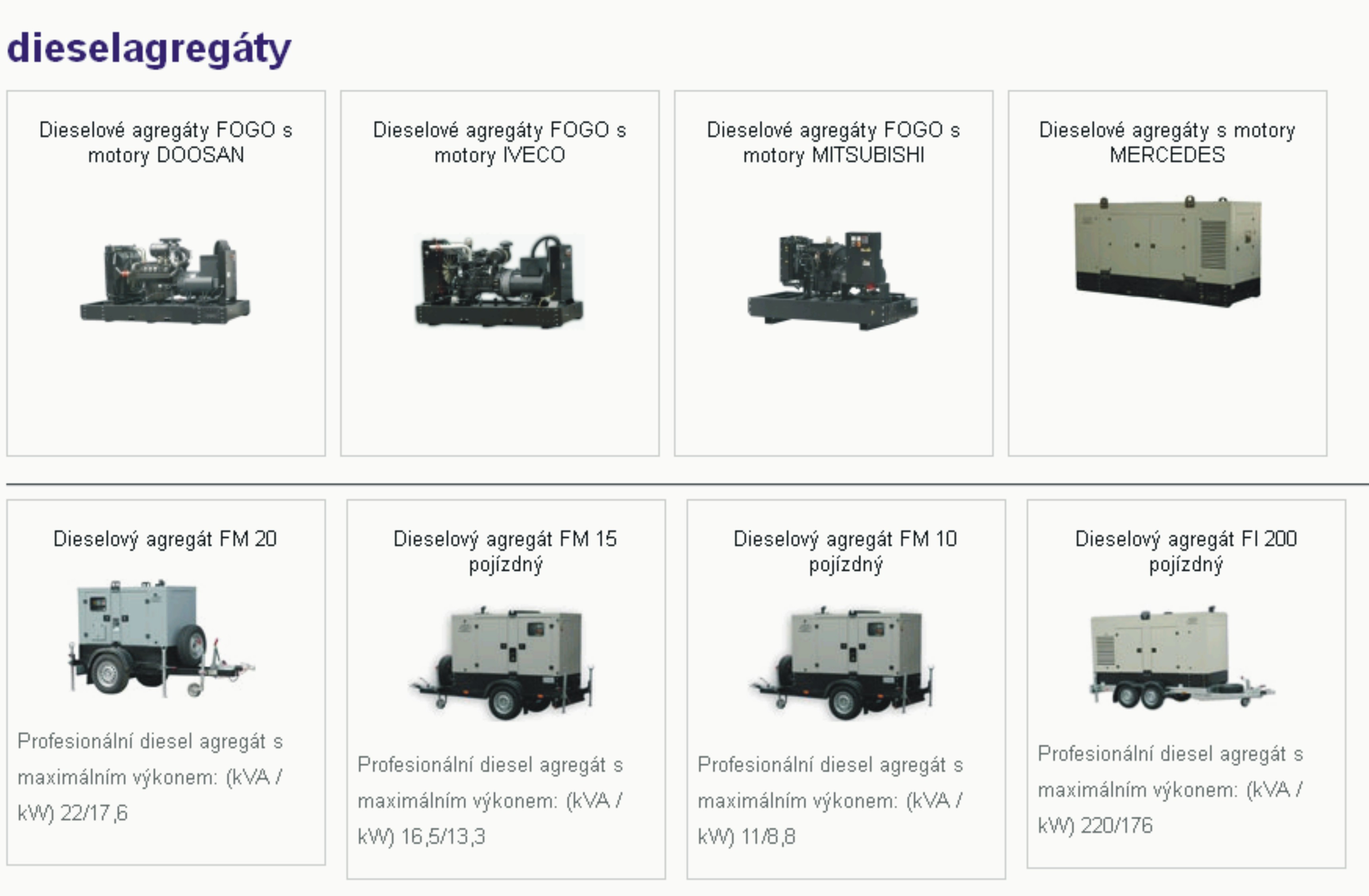This screenshot has width=1369, height=896.
Task: Open the FM 10 pojízdný generator image
Action: 842,662
